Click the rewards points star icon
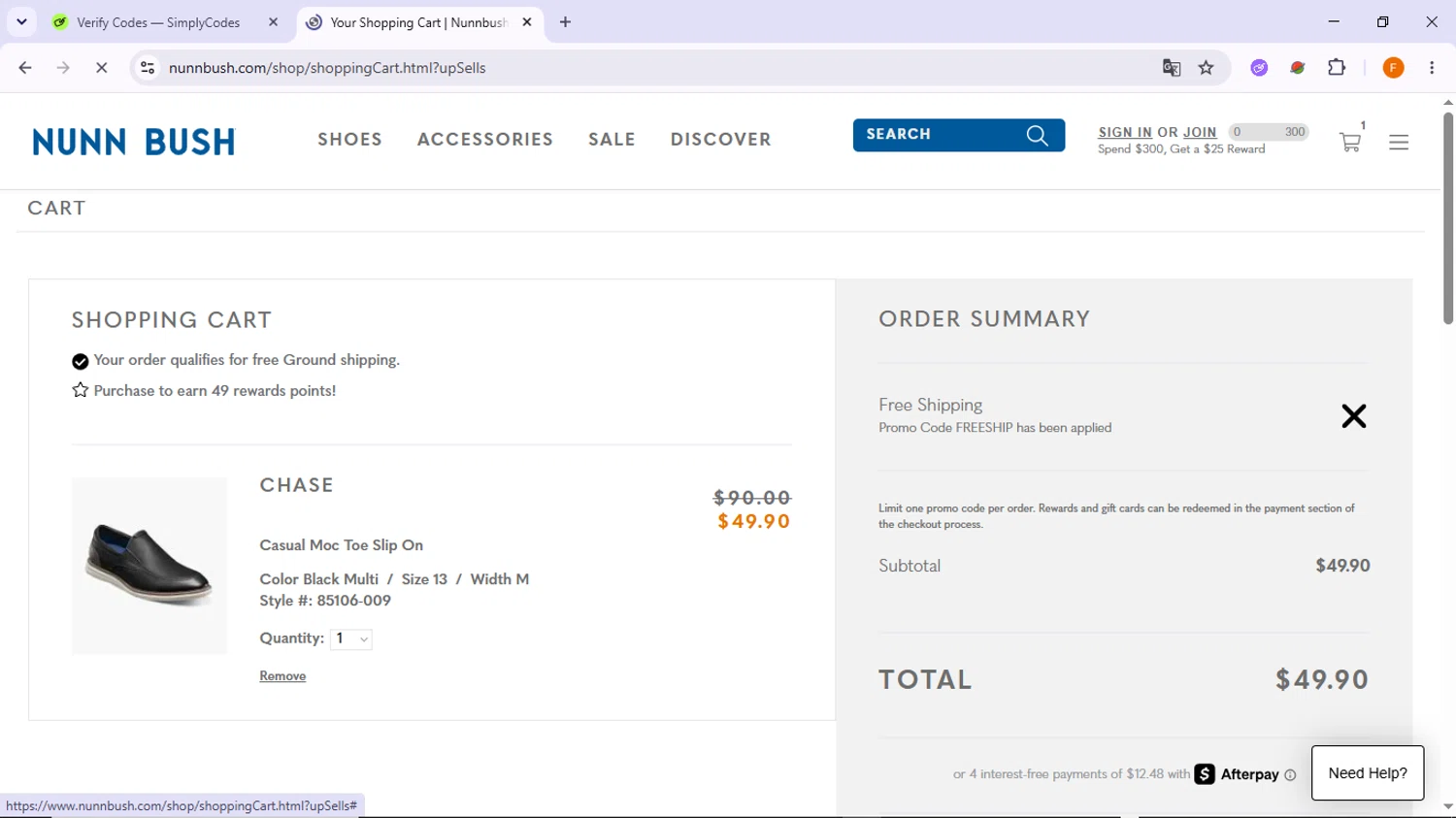The height and width of the screenshot is (818, 1456). click(81, 390)
